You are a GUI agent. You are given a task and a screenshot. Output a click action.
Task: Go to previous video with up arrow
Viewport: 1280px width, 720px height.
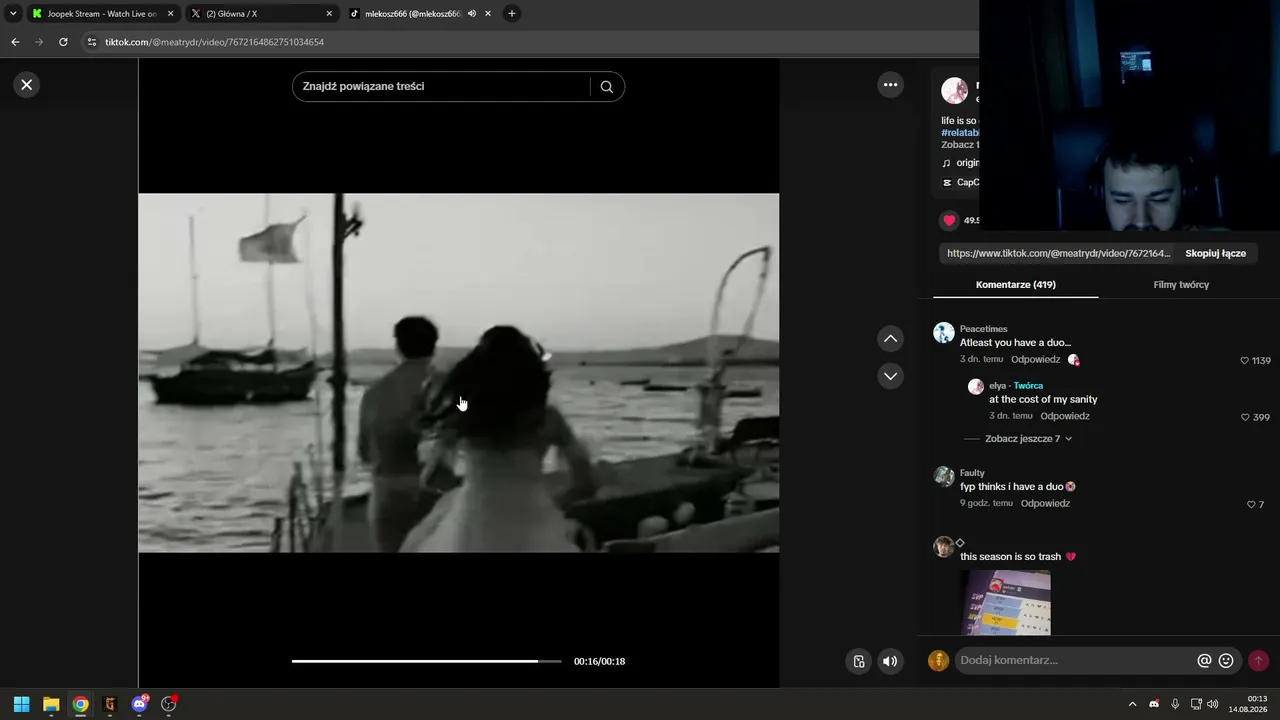(891, 339)
